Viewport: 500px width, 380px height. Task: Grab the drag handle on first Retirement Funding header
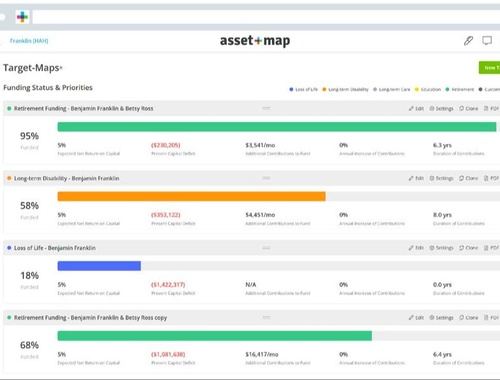(266, 108)
